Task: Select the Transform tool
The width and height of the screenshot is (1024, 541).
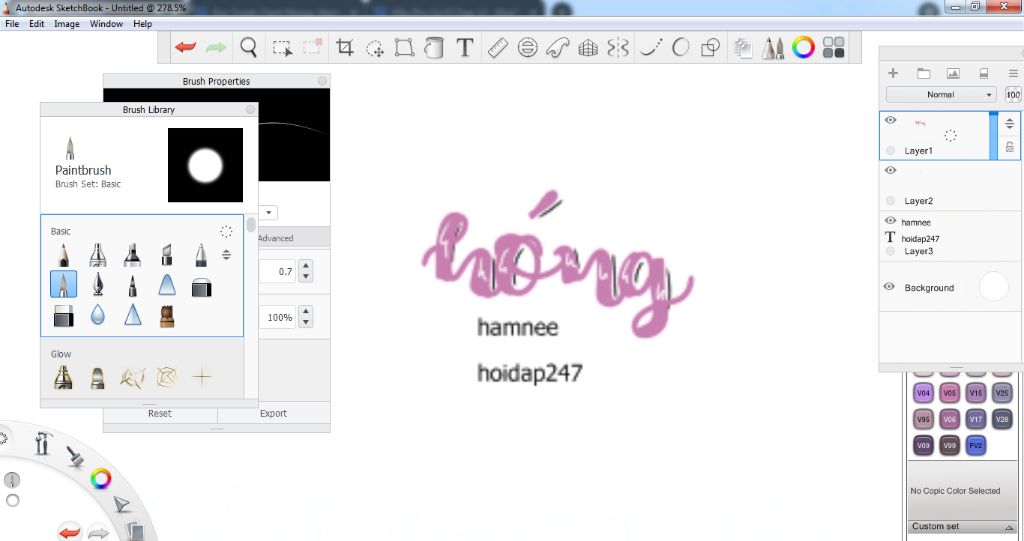Action: click(404, 47)
